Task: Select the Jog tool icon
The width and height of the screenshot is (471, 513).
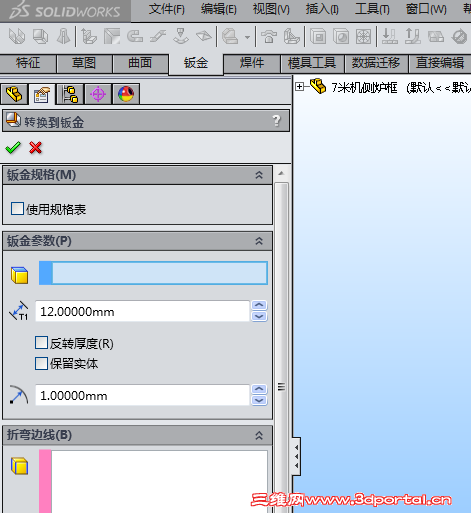Action: click(158, 36)
